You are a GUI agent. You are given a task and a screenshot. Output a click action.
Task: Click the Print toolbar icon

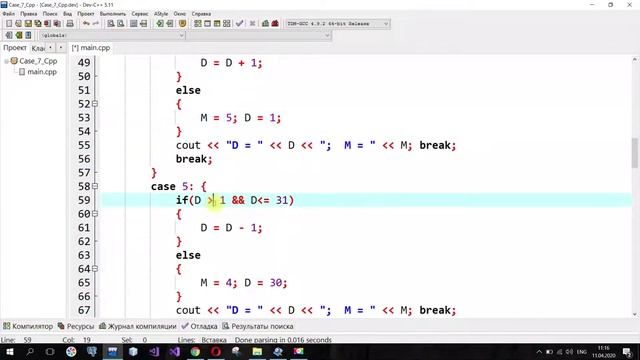70,24
